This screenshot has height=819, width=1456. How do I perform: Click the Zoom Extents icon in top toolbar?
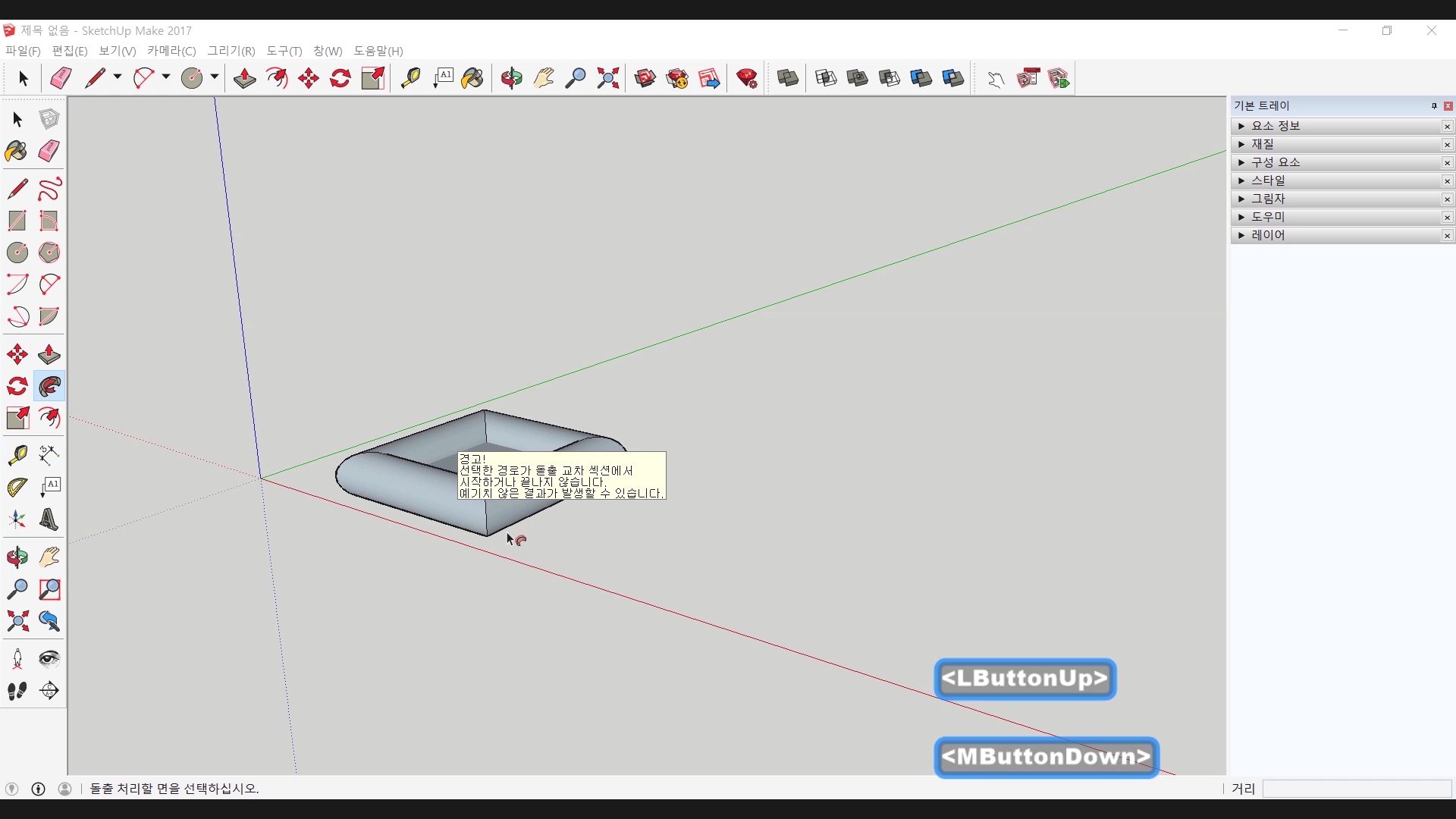[x=607, y=78]
